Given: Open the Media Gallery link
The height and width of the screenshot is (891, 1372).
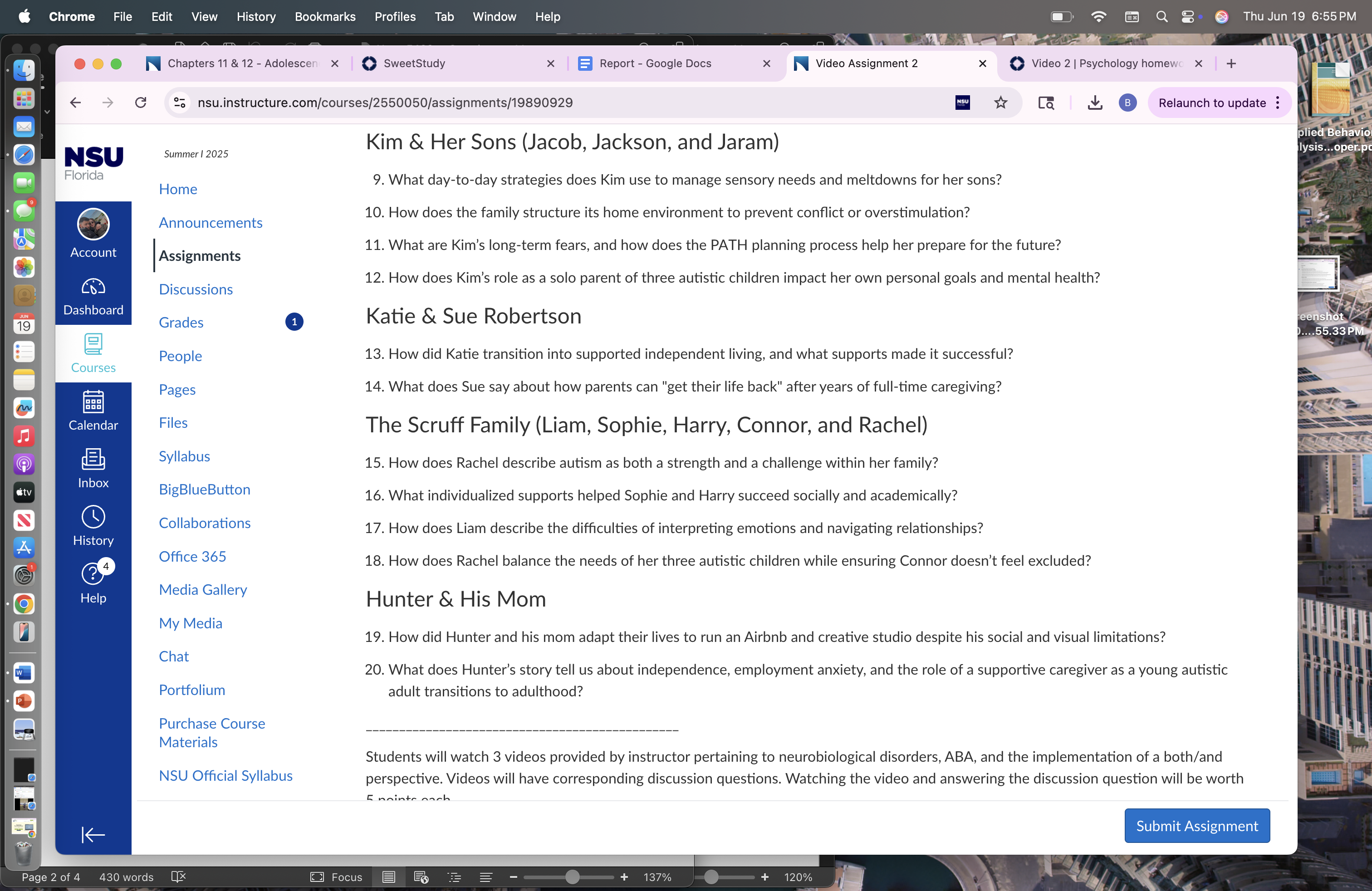Looking at the screenshot, I should click(203, 590).
